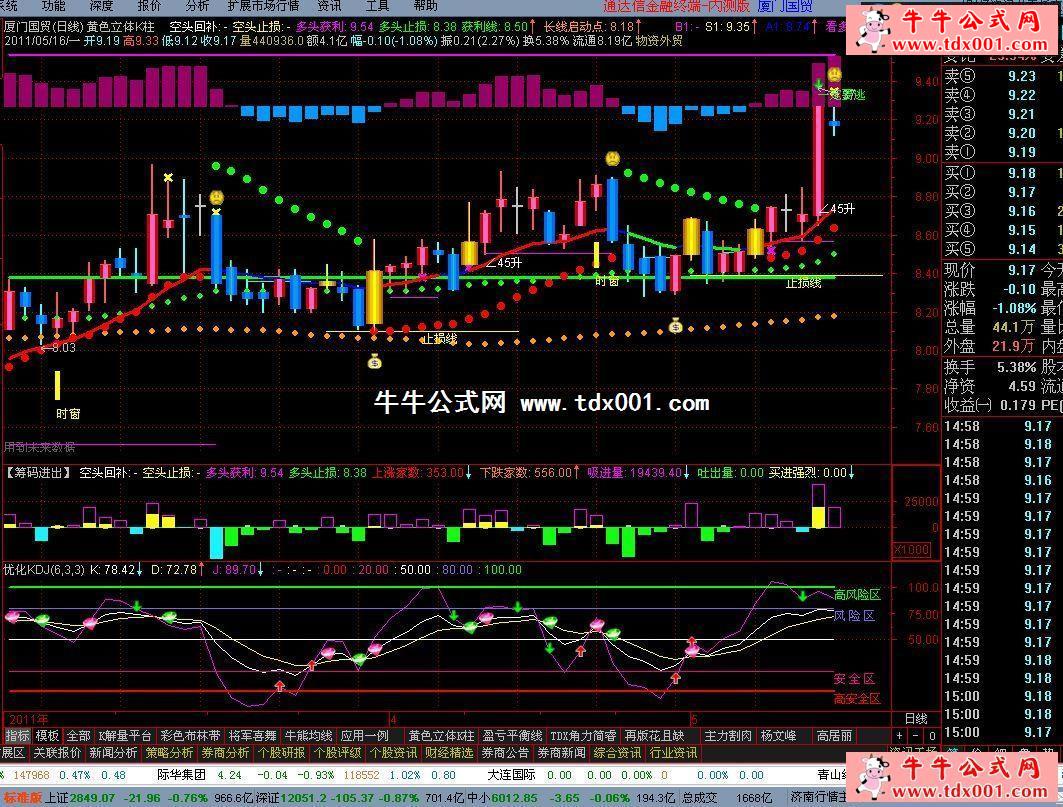This screenshot has height=807, width=1063.
Task: Switch to the 指标 tab
Action: click(16, 735)
